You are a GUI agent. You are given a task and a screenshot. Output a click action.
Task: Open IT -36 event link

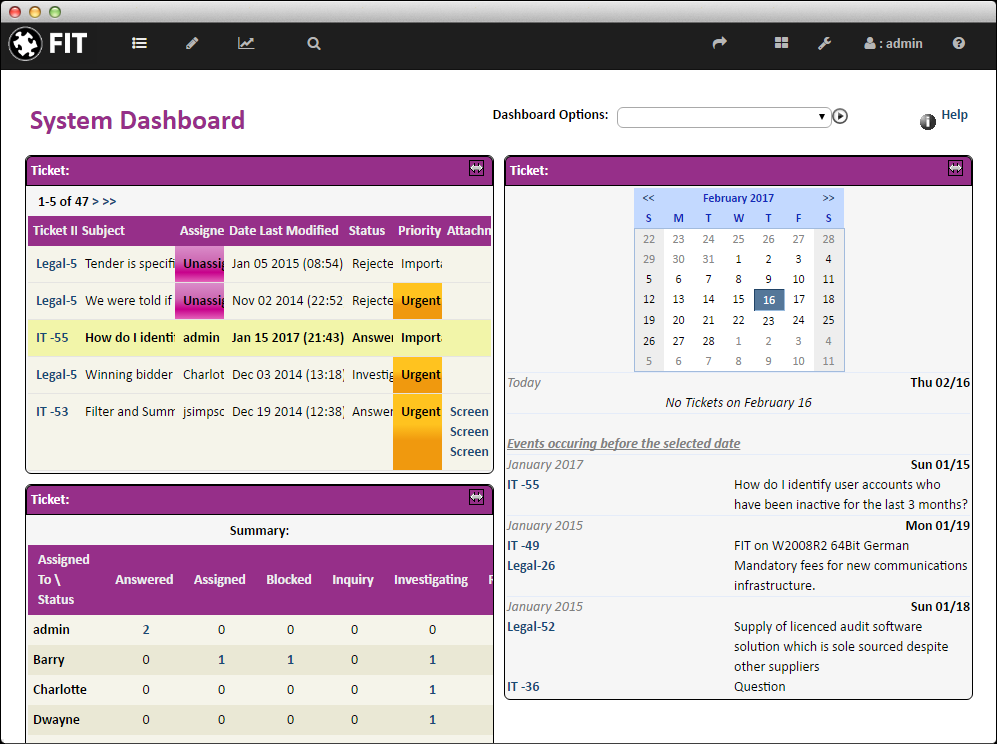tap(523, 687)
